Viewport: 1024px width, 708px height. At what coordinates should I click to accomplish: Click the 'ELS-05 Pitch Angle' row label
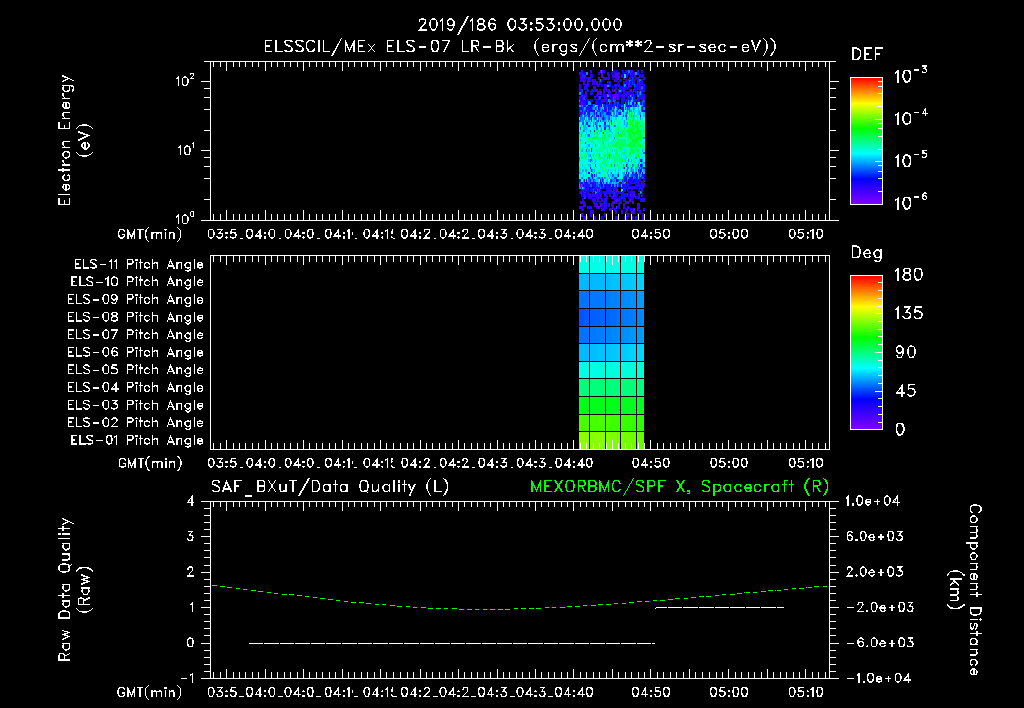pyautogui.click(x=135, y=370)
